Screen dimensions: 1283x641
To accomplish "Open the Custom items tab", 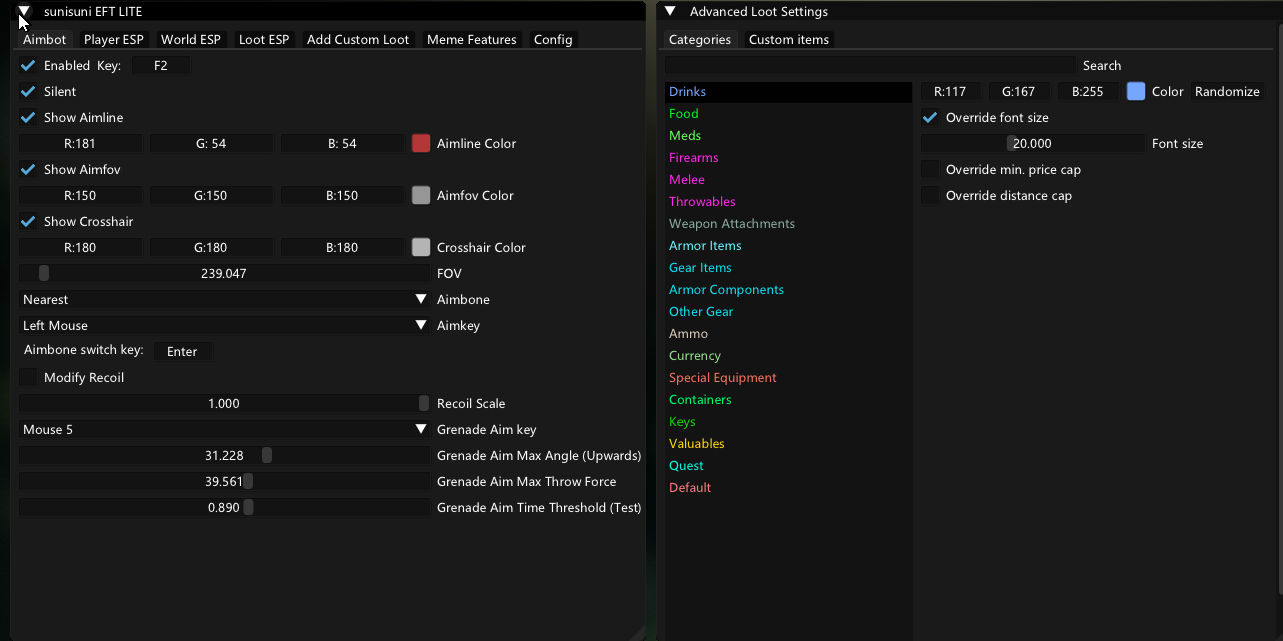I will coord(788,39).
